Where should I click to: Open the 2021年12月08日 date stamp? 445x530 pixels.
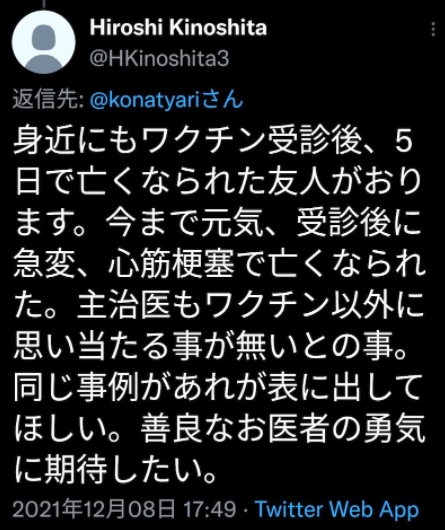click(94, 509)
